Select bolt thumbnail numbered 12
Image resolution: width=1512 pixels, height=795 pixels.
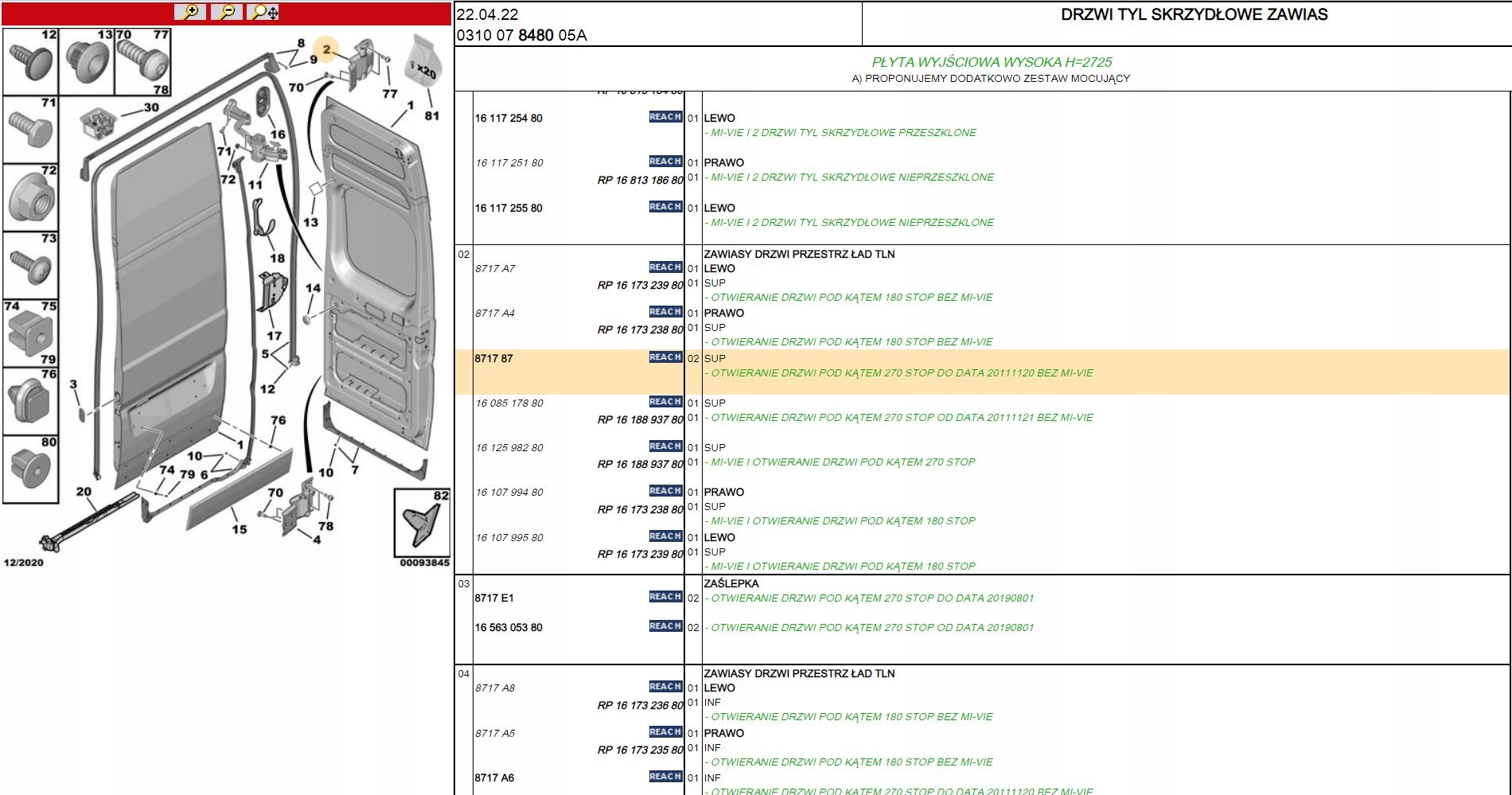pos(31,62)
